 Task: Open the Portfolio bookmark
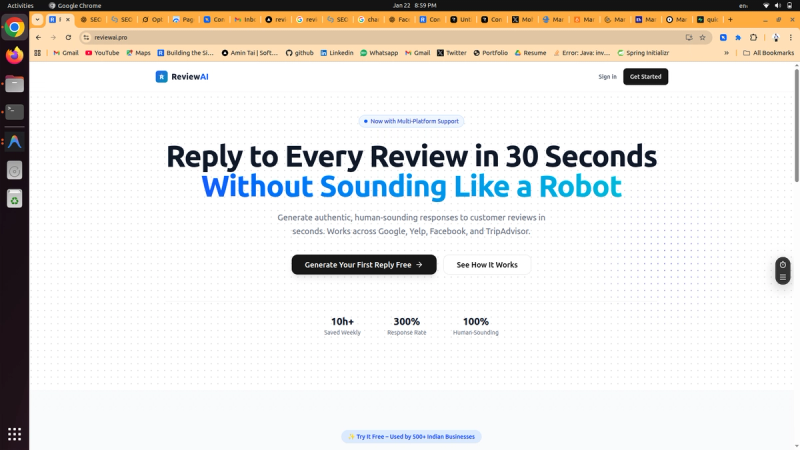click(490, 53)
